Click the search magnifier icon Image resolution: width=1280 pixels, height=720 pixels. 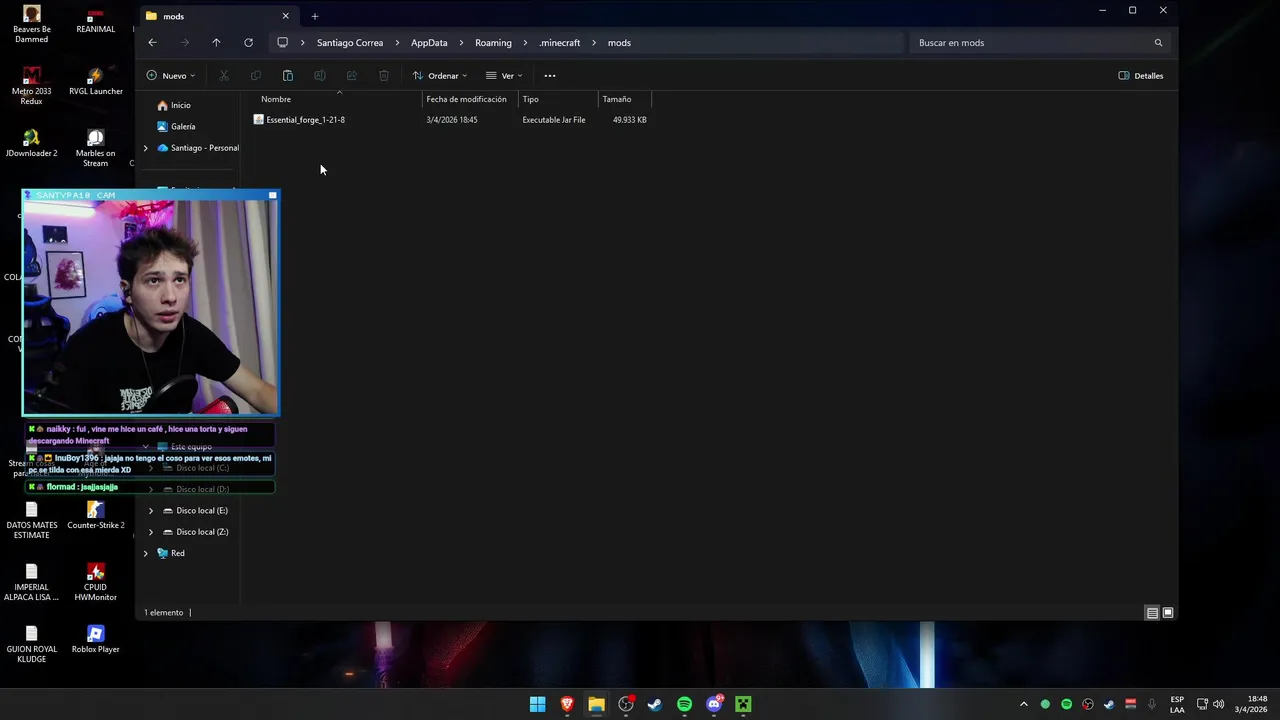pyautogui.click(x=1158, y=43)
